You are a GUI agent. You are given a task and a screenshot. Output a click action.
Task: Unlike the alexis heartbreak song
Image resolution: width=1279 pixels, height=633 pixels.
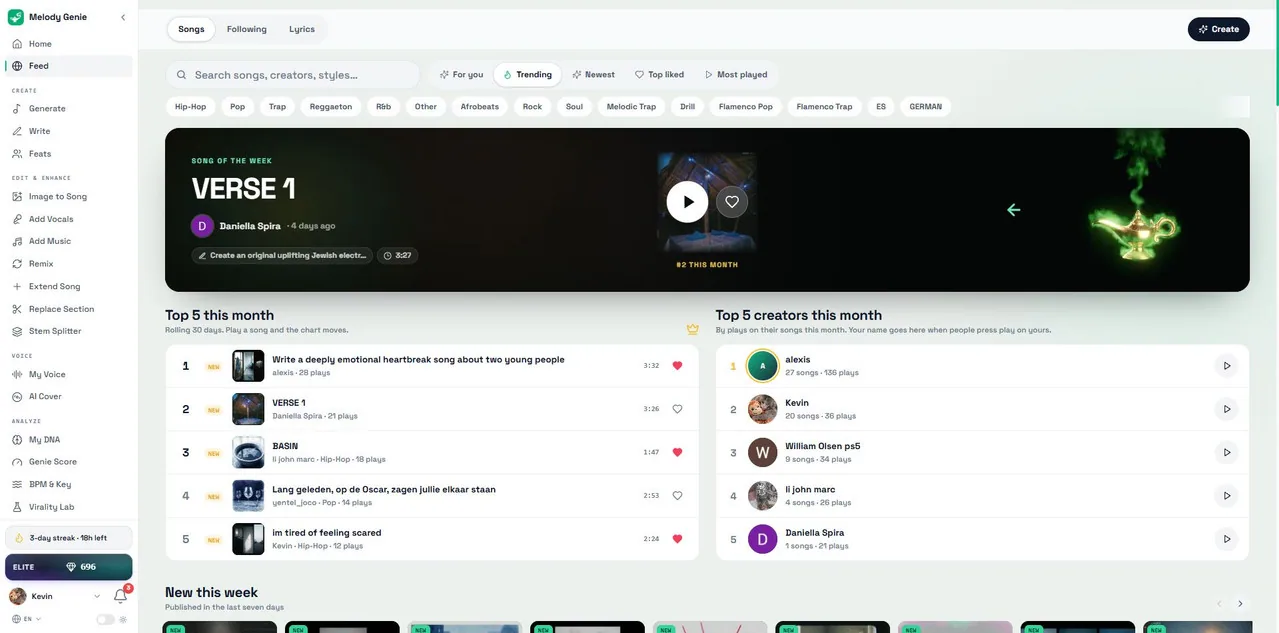677,366
